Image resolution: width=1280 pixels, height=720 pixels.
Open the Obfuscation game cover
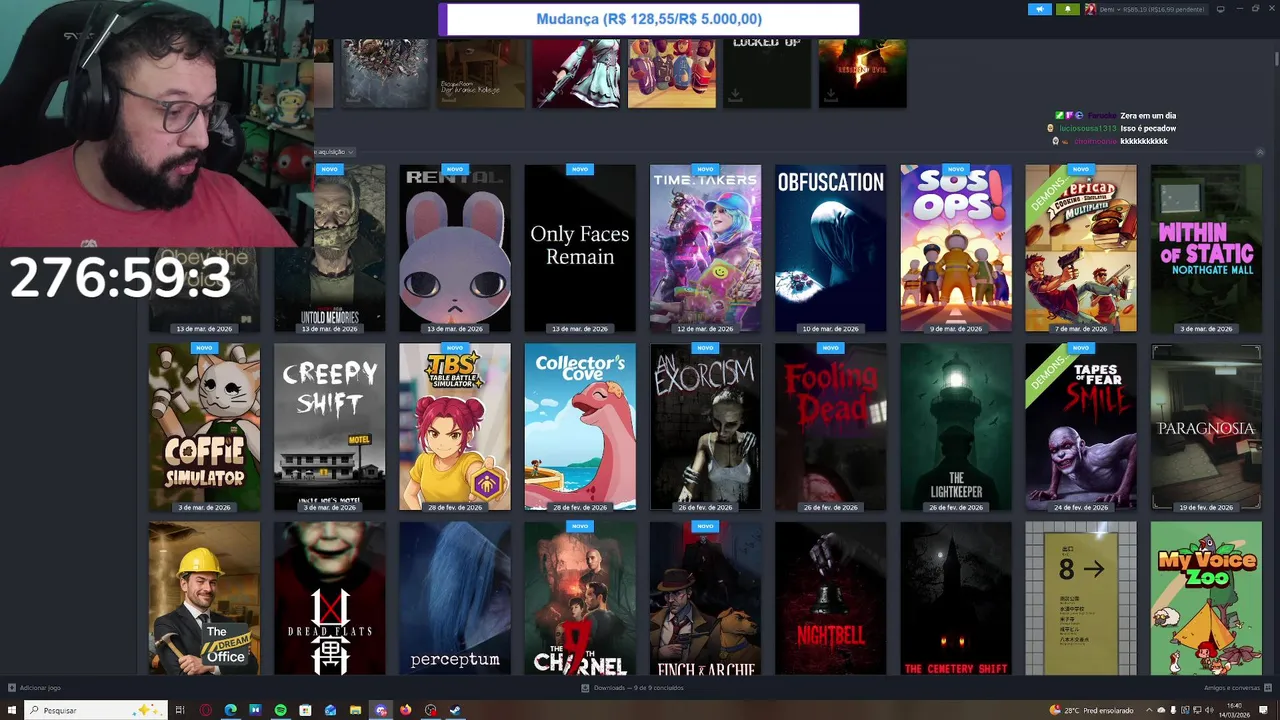[830, 248]
